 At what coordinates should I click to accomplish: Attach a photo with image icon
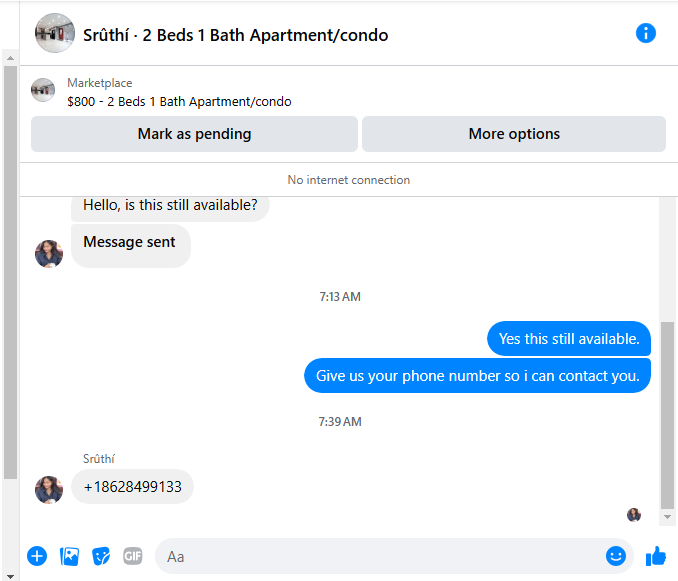click(x=69, y=556)
